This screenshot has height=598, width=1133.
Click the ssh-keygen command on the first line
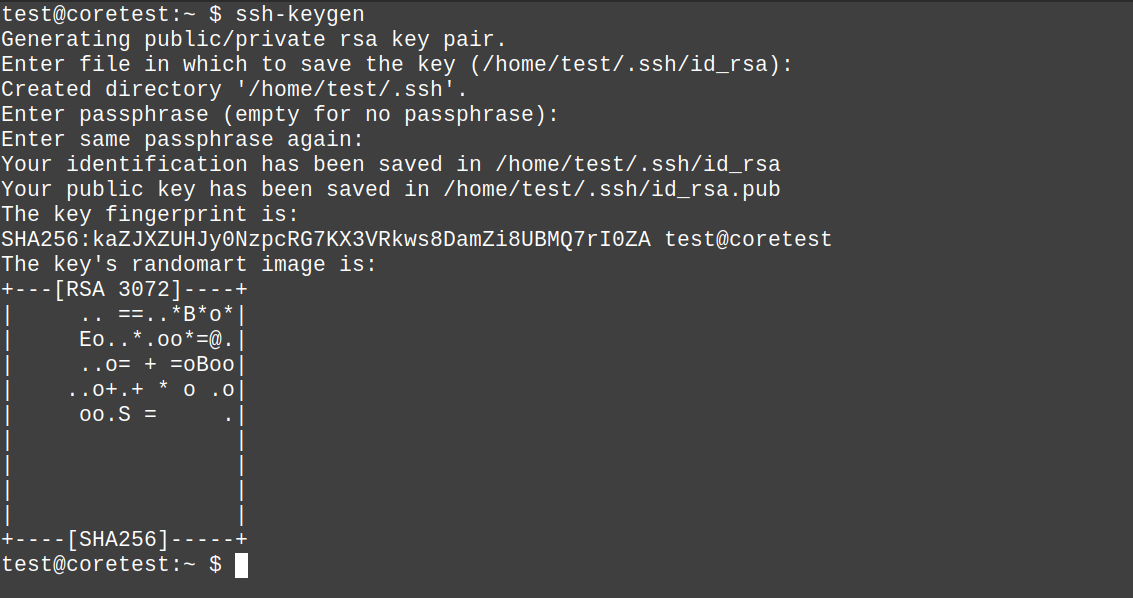pos(300,14)
